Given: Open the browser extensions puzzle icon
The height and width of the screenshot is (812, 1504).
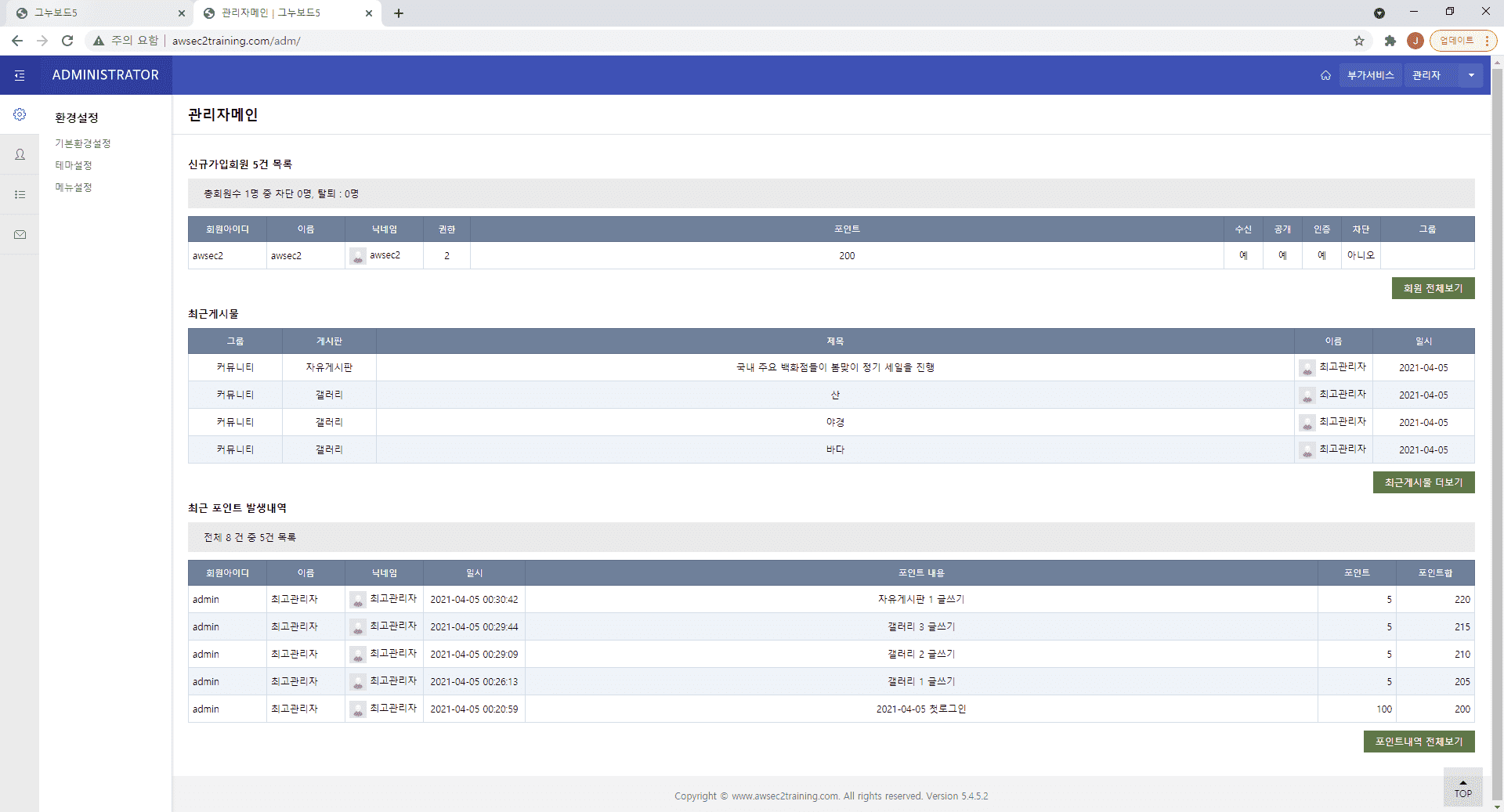Looking at the screenshot, I should coord(1390,41).
